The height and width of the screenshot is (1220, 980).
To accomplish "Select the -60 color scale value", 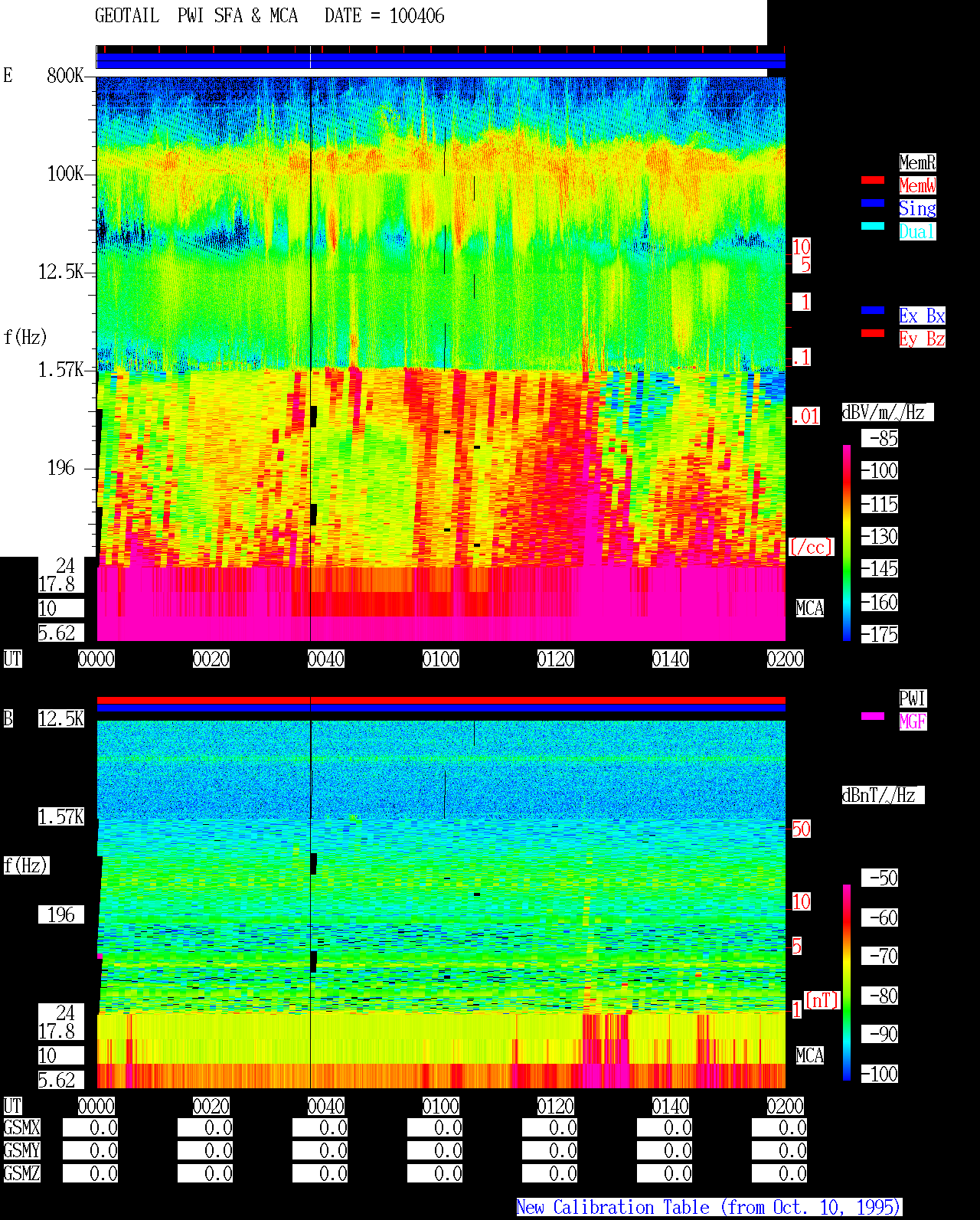I will (880, 917).
